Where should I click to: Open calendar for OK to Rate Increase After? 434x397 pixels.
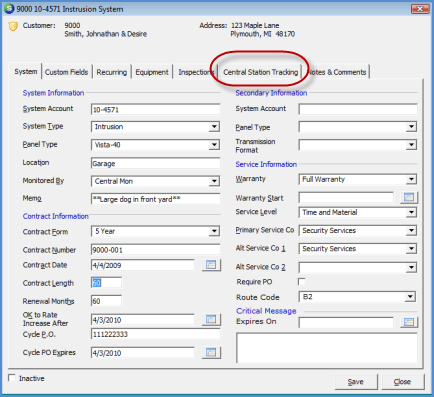pyautogui.click(x=211, y=319)
